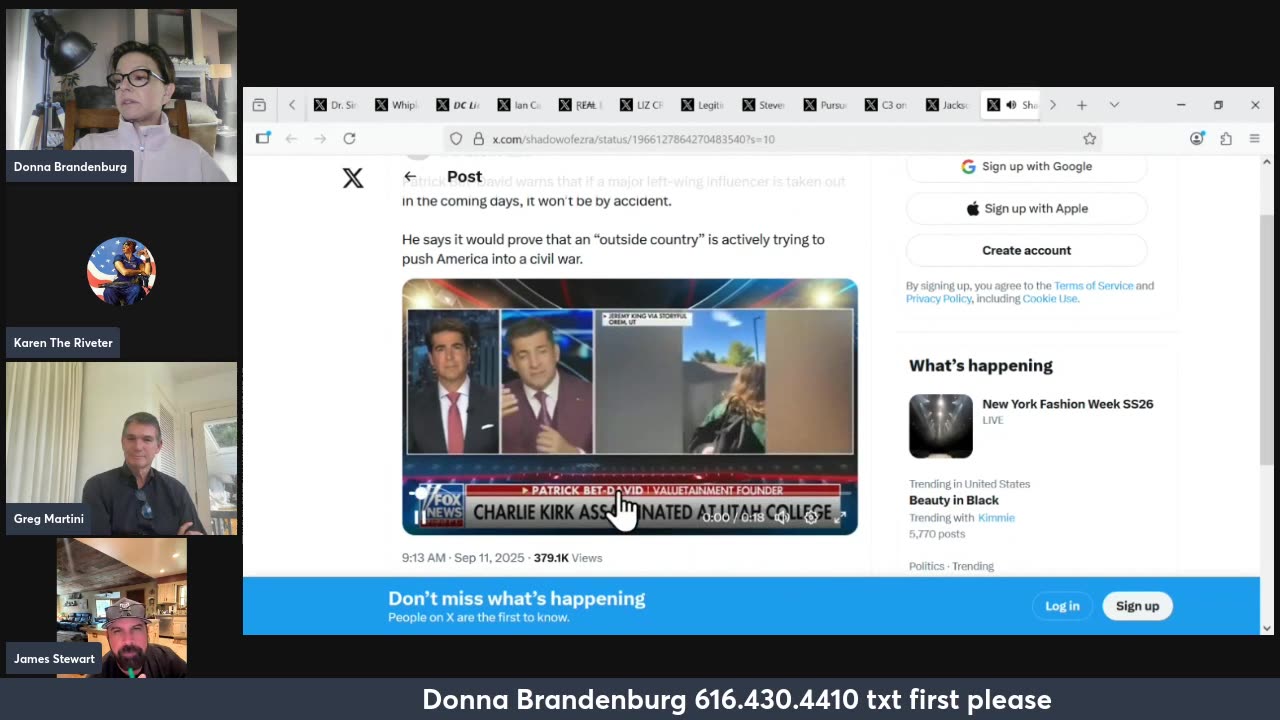Screen dimensions: 1280x720
Task: Open the browser account profile icon
Action: [1197, 139]
